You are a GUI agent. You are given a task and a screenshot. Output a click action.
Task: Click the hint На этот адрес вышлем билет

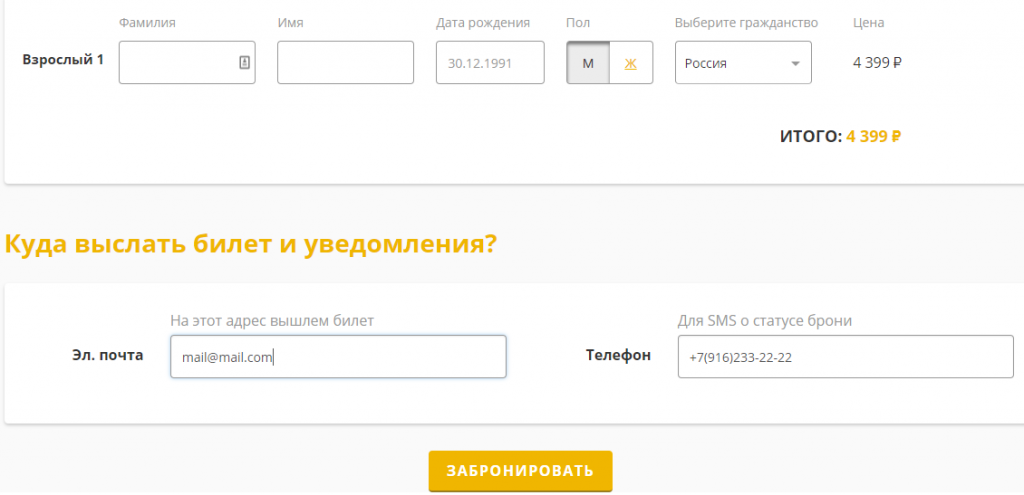pyautogui.click(x=272, y=321)
